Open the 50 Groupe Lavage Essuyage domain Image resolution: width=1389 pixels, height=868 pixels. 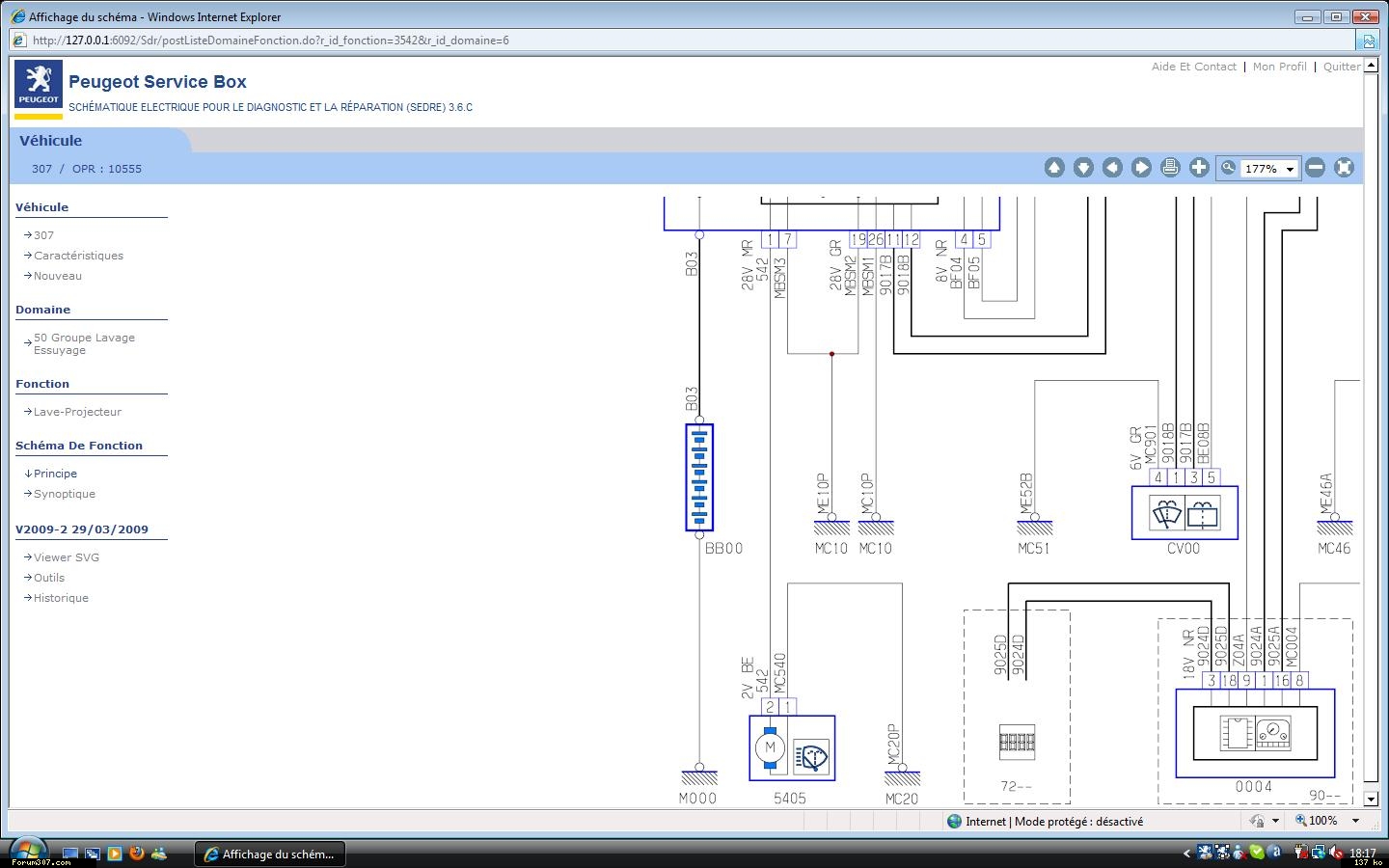pyautogui.click(x=84, y=343)
